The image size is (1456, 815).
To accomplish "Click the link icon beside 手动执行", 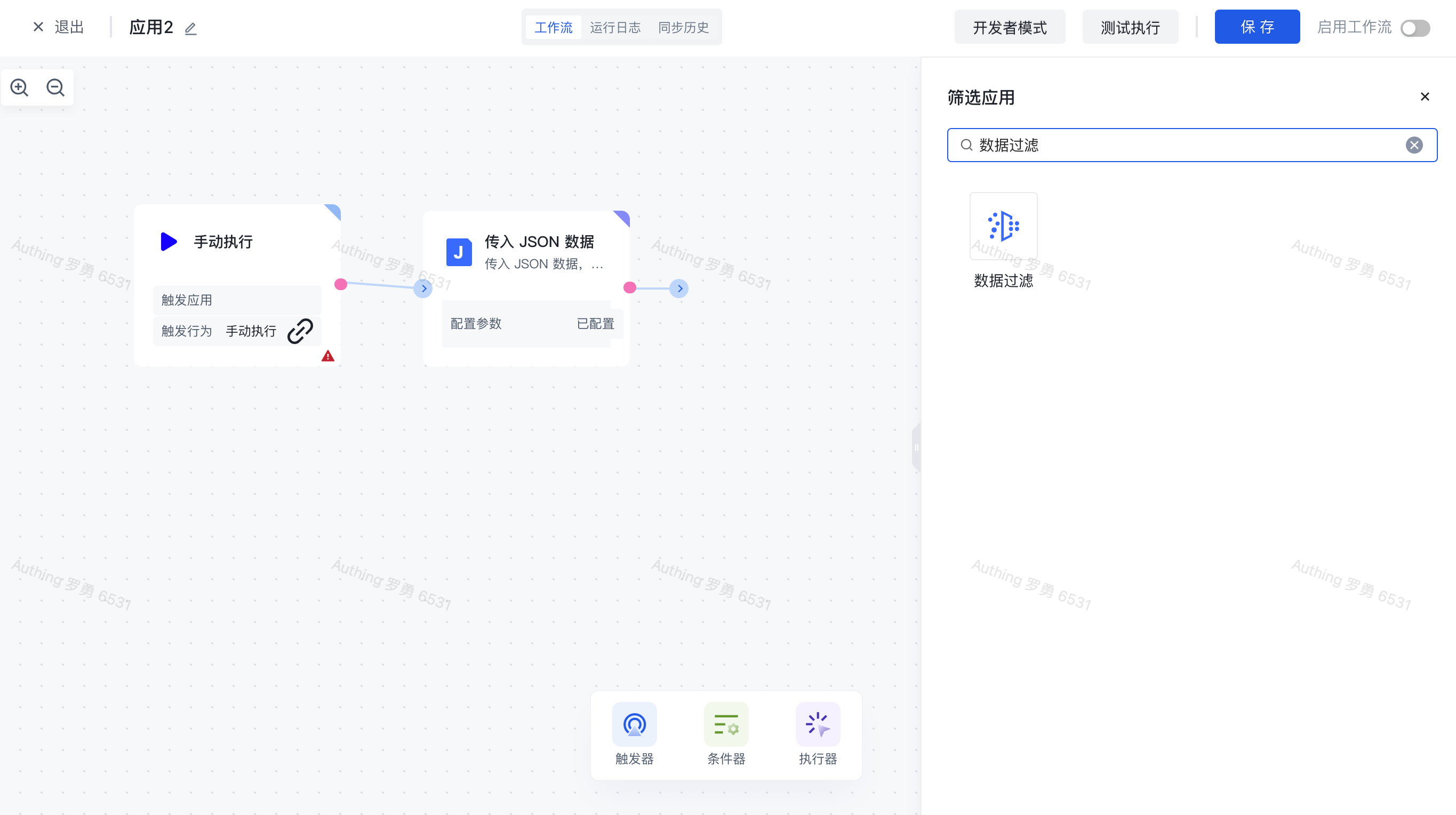I will 300,331.
